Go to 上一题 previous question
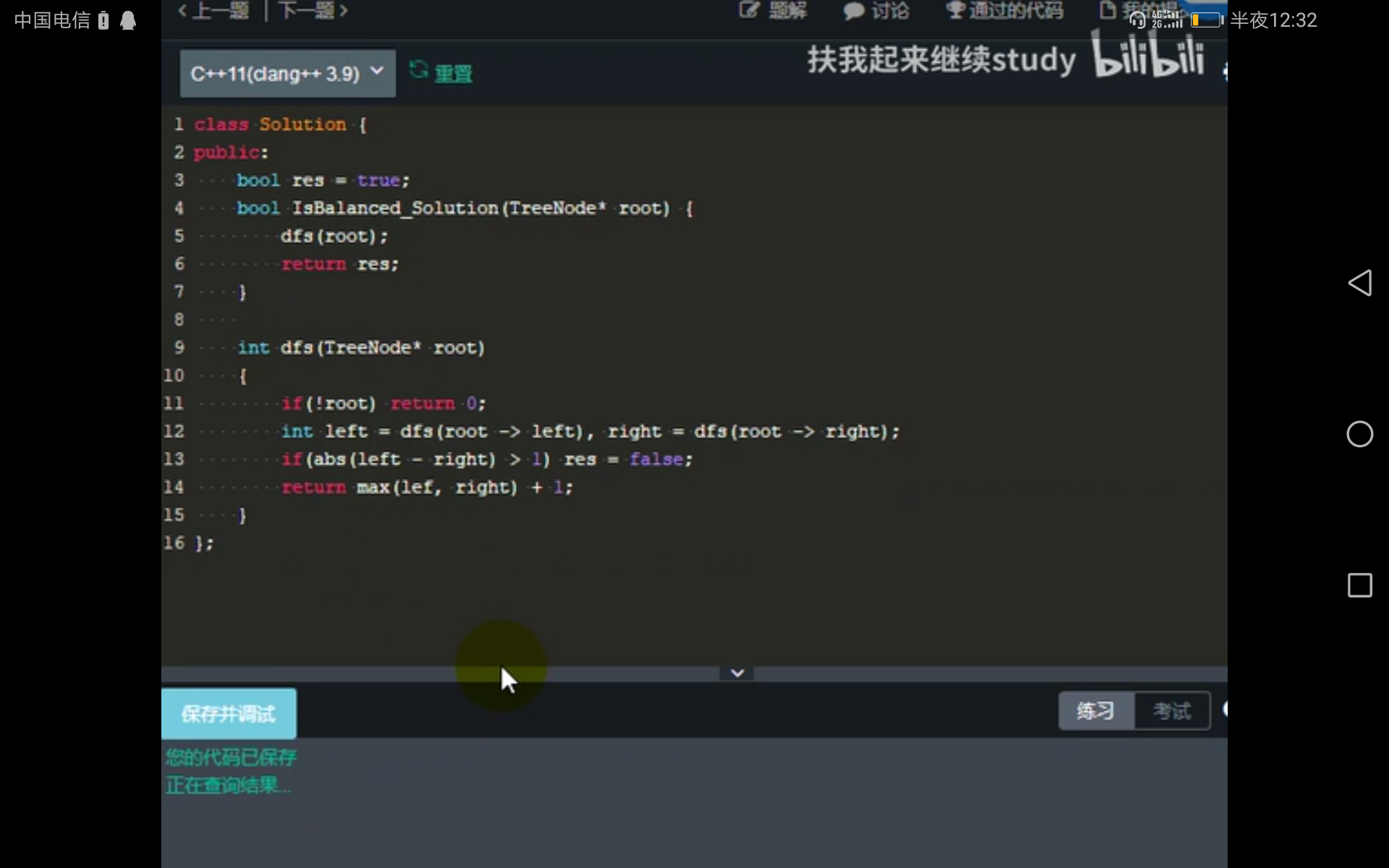Viewport: 1389px width, 868px height. [x=221, y=10]
